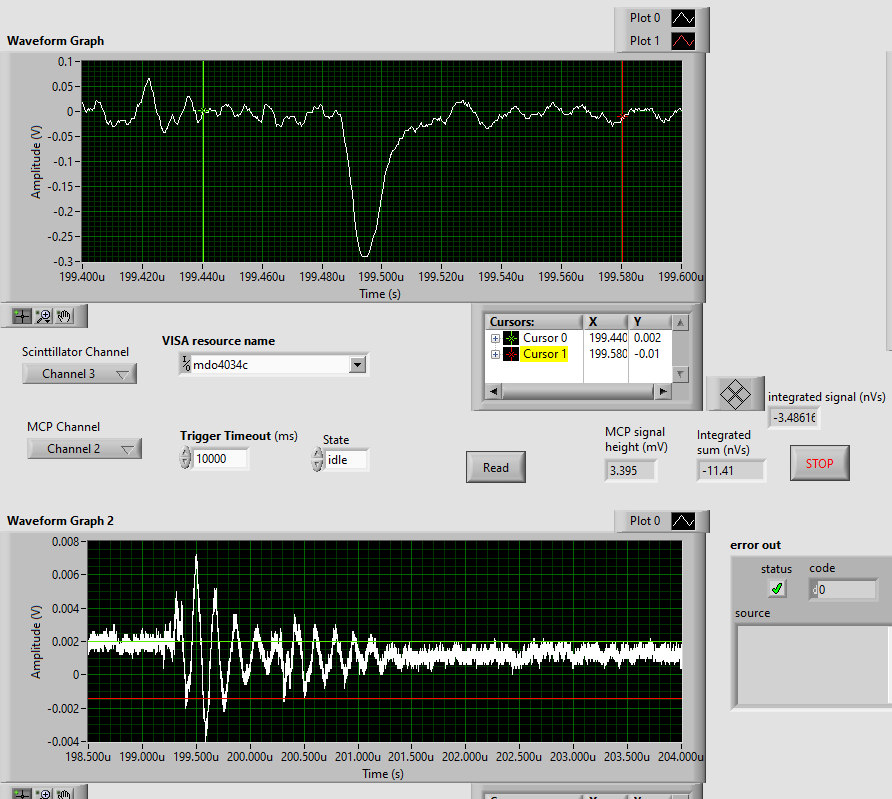Toggle the error out status indicator

pyautogui.click(x=777, y=589)
